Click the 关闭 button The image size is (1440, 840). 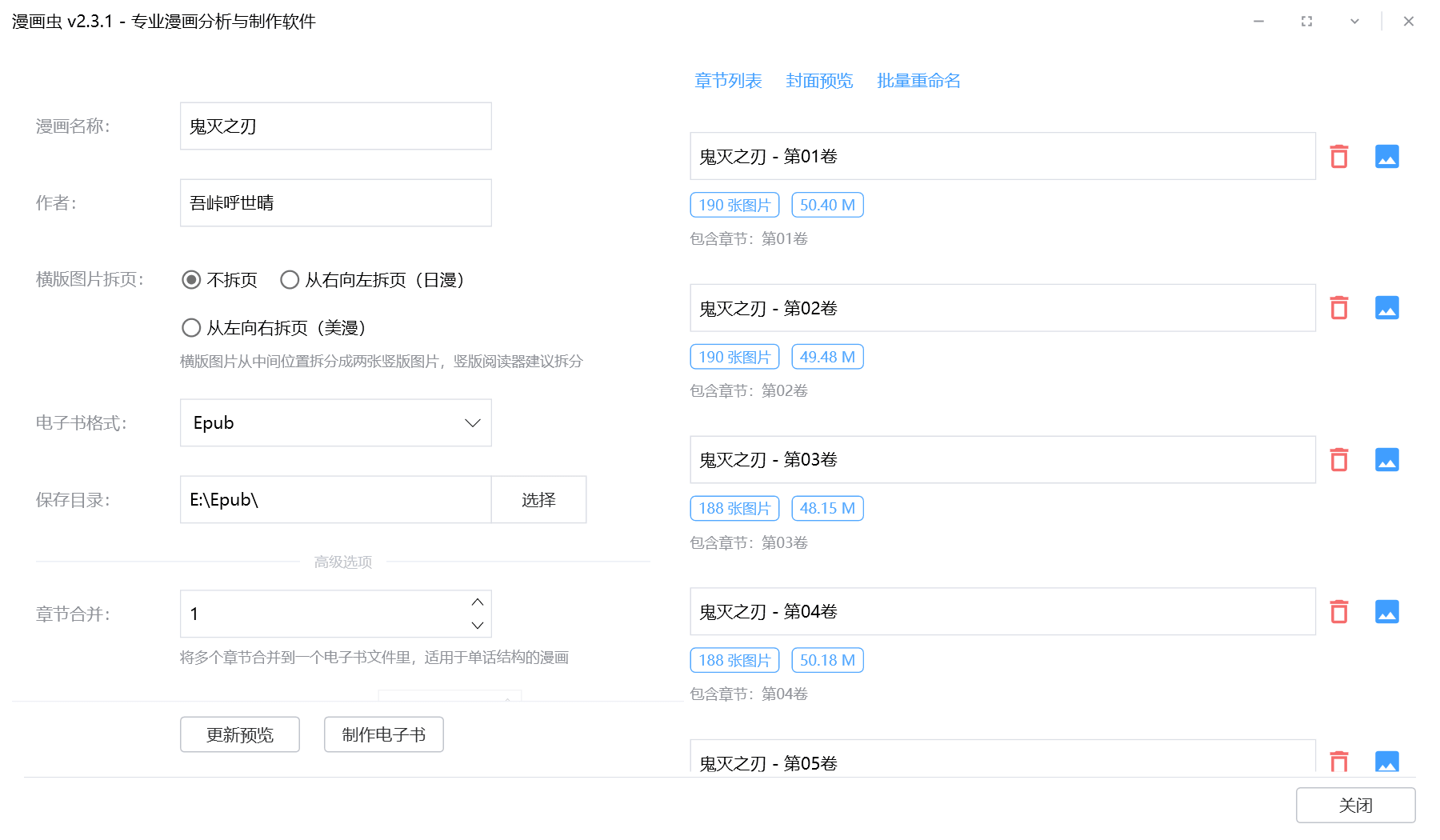(x=1355, y=805)
